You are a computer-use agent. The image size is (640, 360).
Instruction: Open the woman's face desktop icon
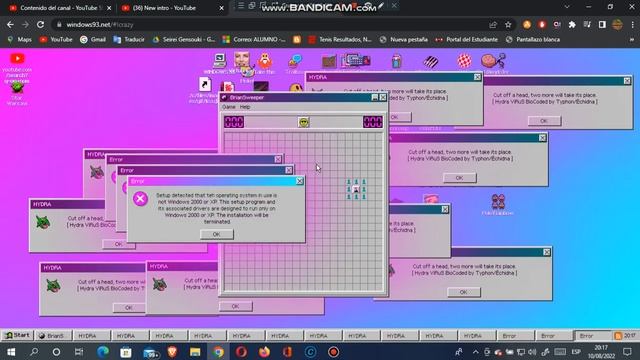coord(242,60)
